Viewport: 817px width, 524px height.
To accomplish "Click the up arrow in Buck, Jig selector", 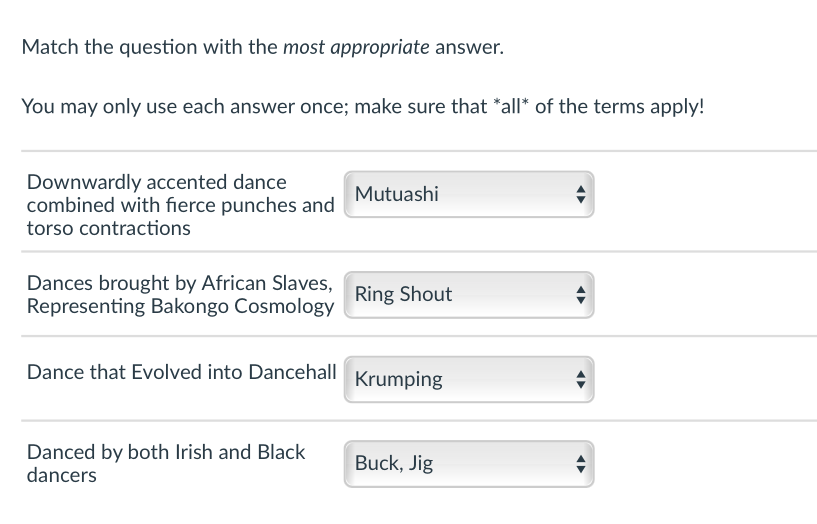I will [581, 459].
